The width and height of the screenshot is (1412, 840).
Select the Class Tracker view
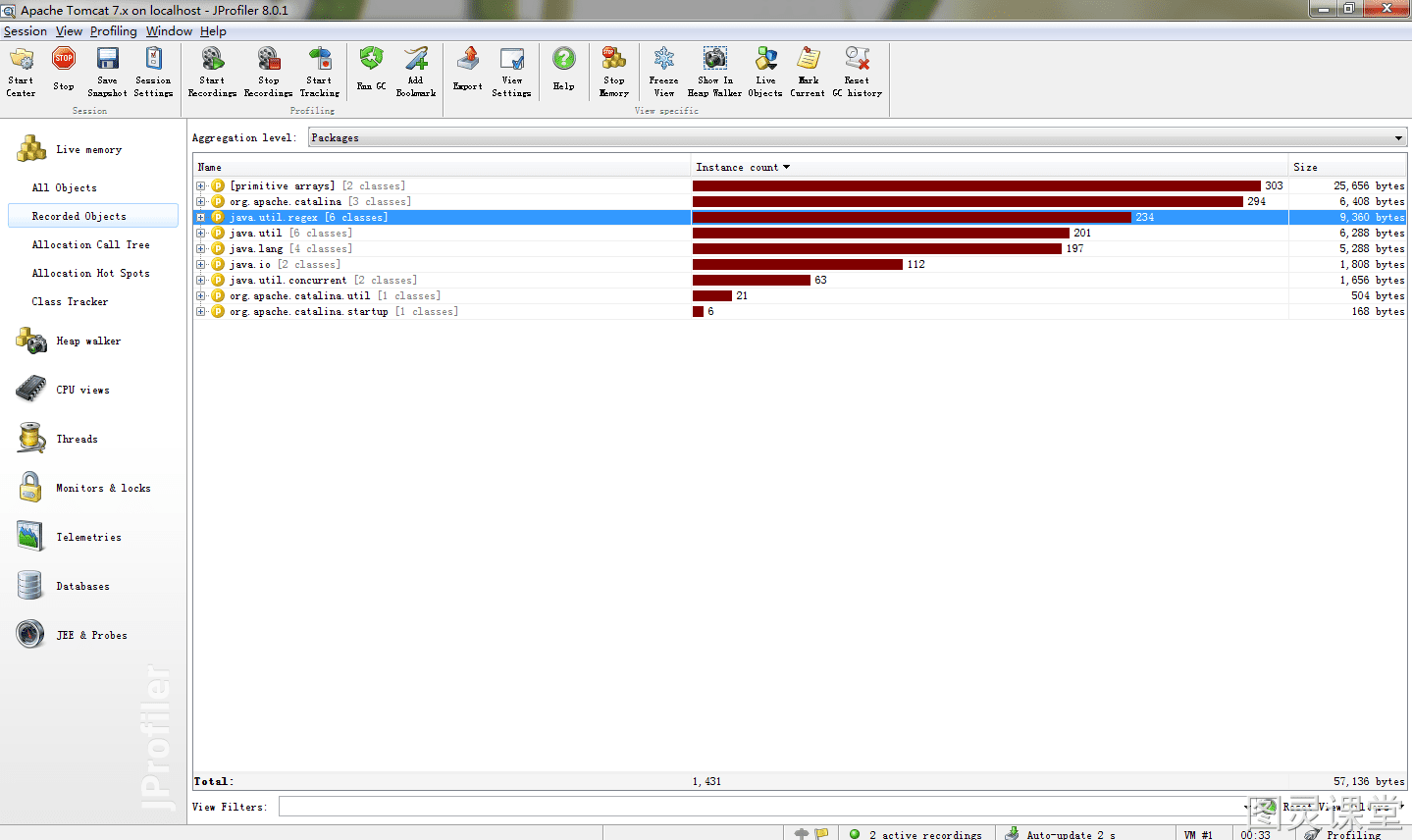point(71,301)
